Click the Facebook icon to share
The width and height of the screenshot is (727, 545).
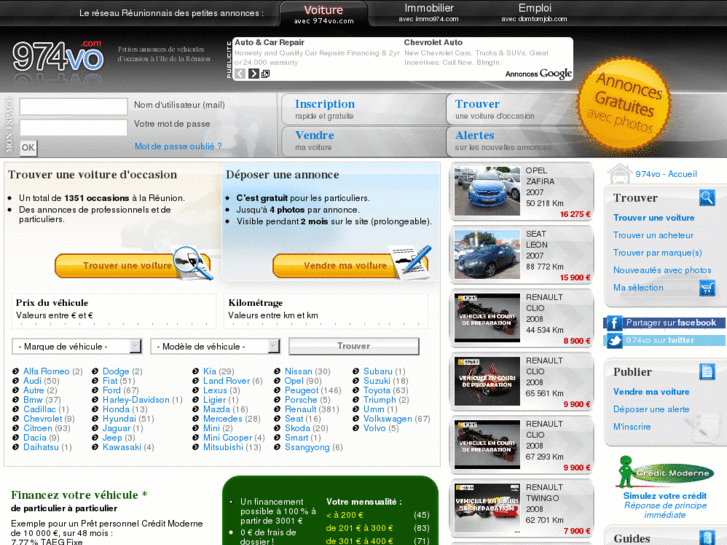click(614, 323)
